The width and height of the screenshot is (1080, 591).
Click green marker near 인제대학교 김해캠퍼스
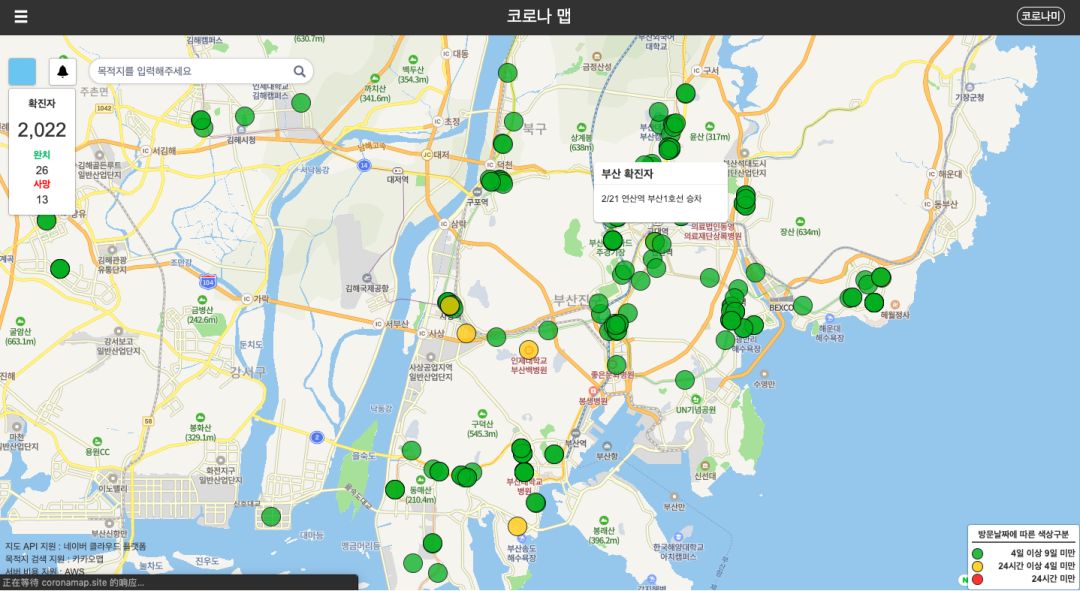(301, 103)
